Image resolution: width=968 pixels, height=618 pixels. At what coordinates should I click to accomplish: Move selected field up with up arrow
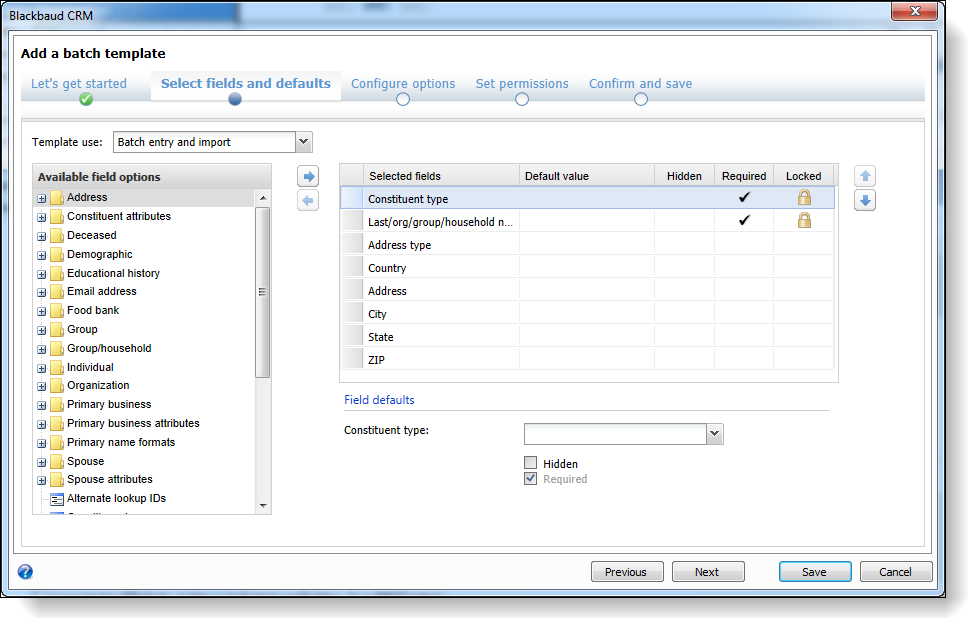point(866,177)
